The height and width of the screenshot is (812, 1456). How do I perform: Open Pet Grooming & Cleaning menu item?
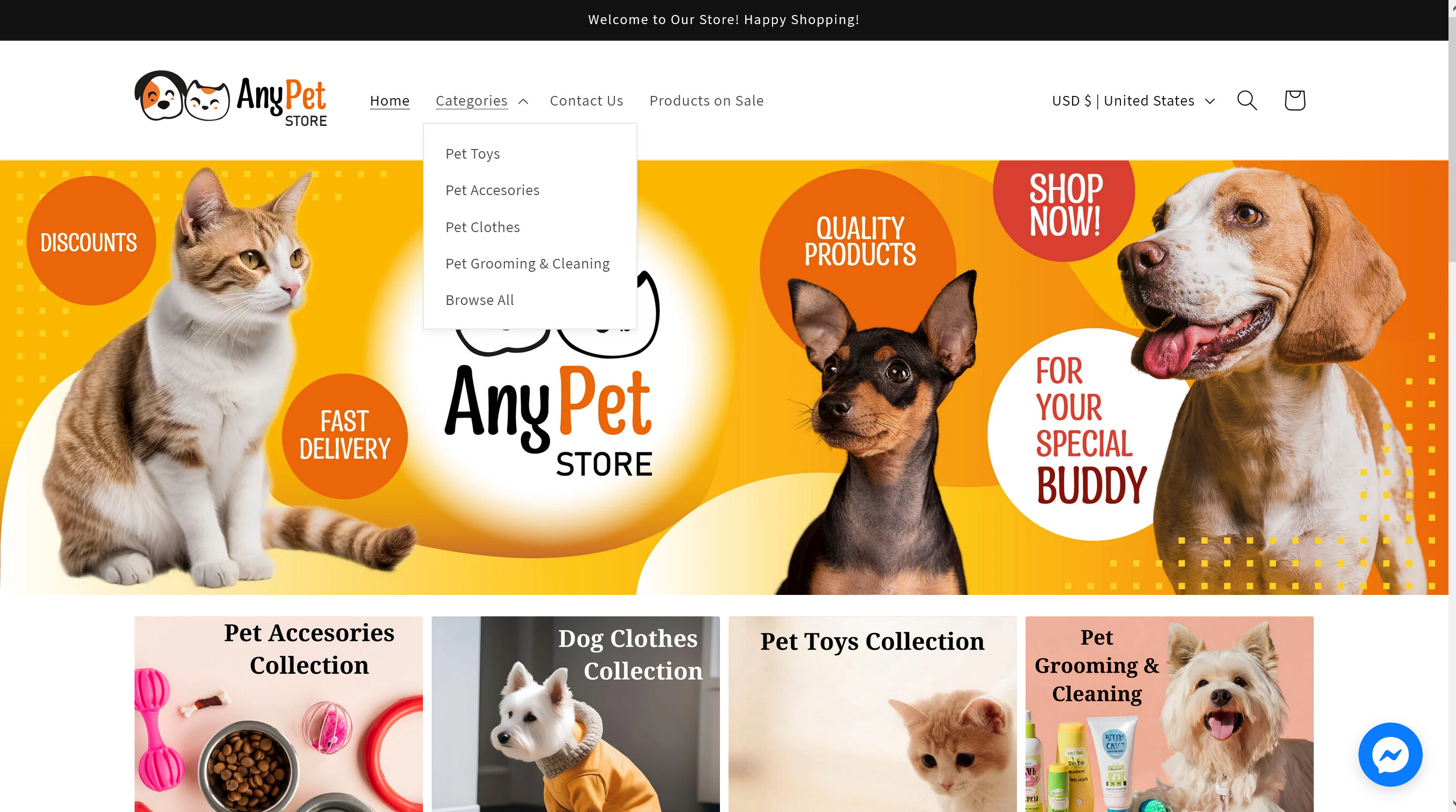click(528, 264)
